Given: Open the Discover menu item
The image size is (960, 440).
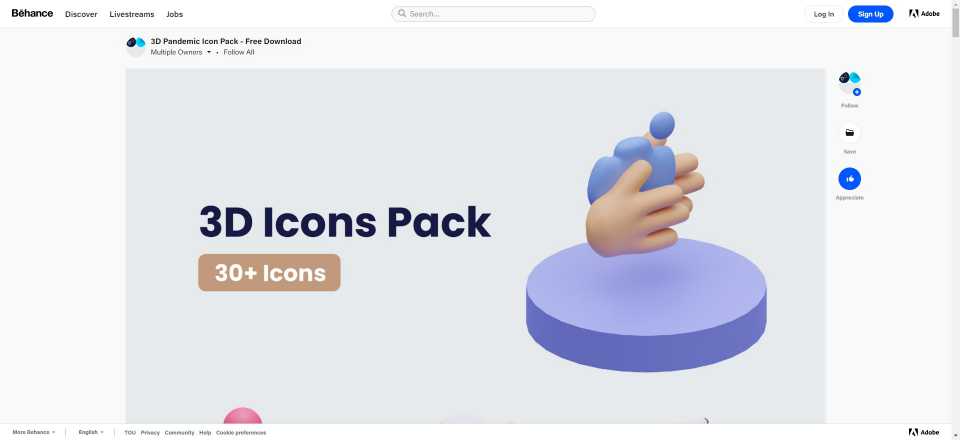Looking at the screenshot, I should click(81, 14).
